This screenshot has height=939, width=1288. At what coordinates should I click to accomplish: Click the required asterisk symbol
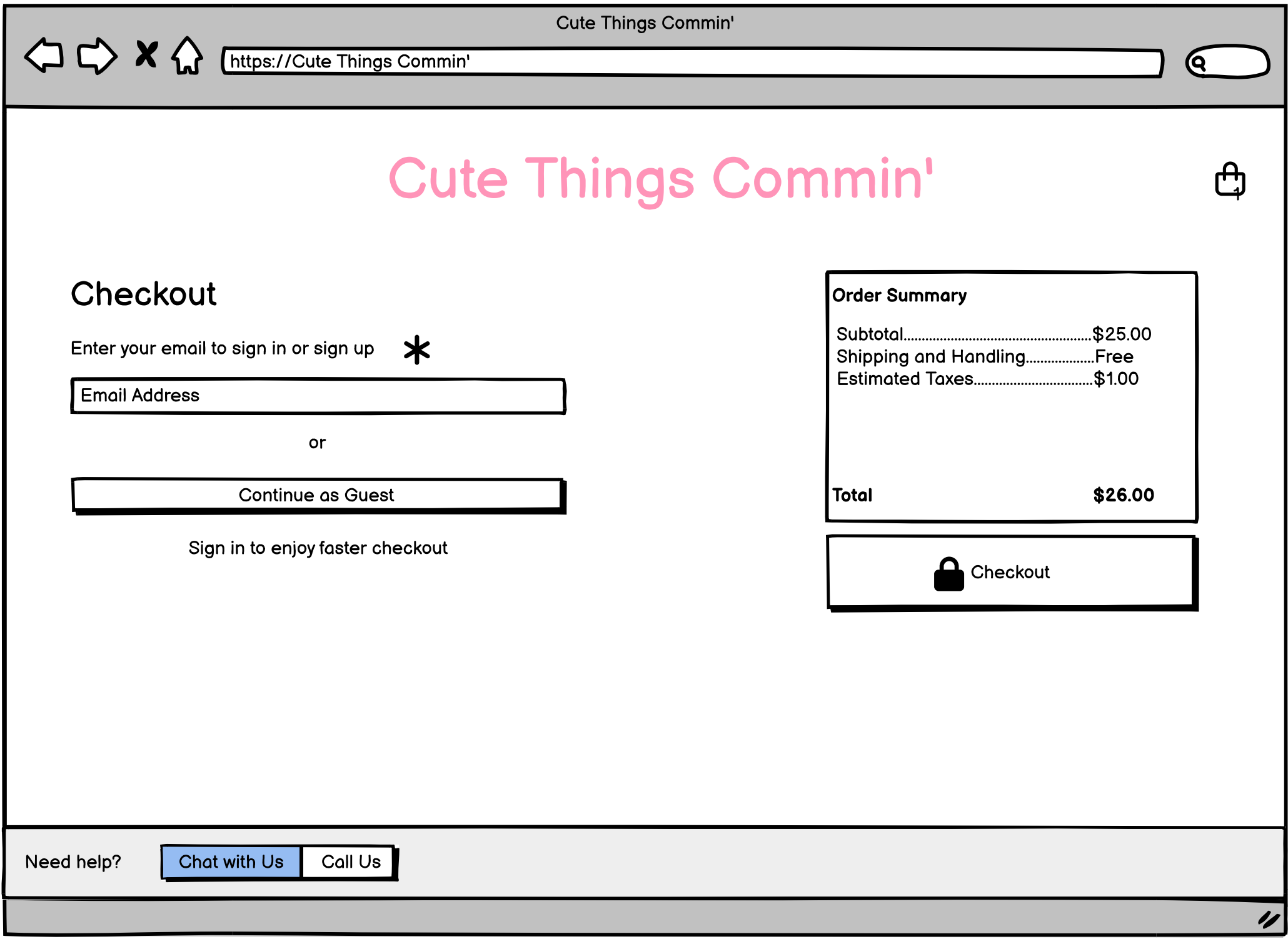[x=416, y=349]
